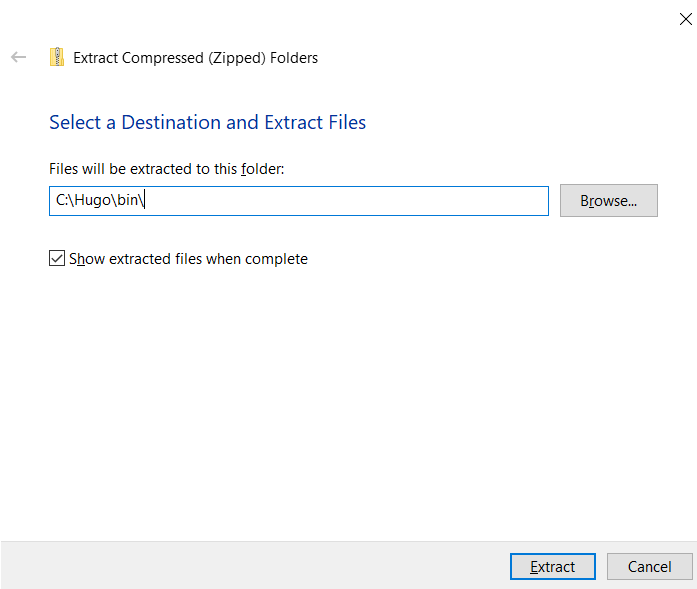Click the destination folder path field

(299, 201)
